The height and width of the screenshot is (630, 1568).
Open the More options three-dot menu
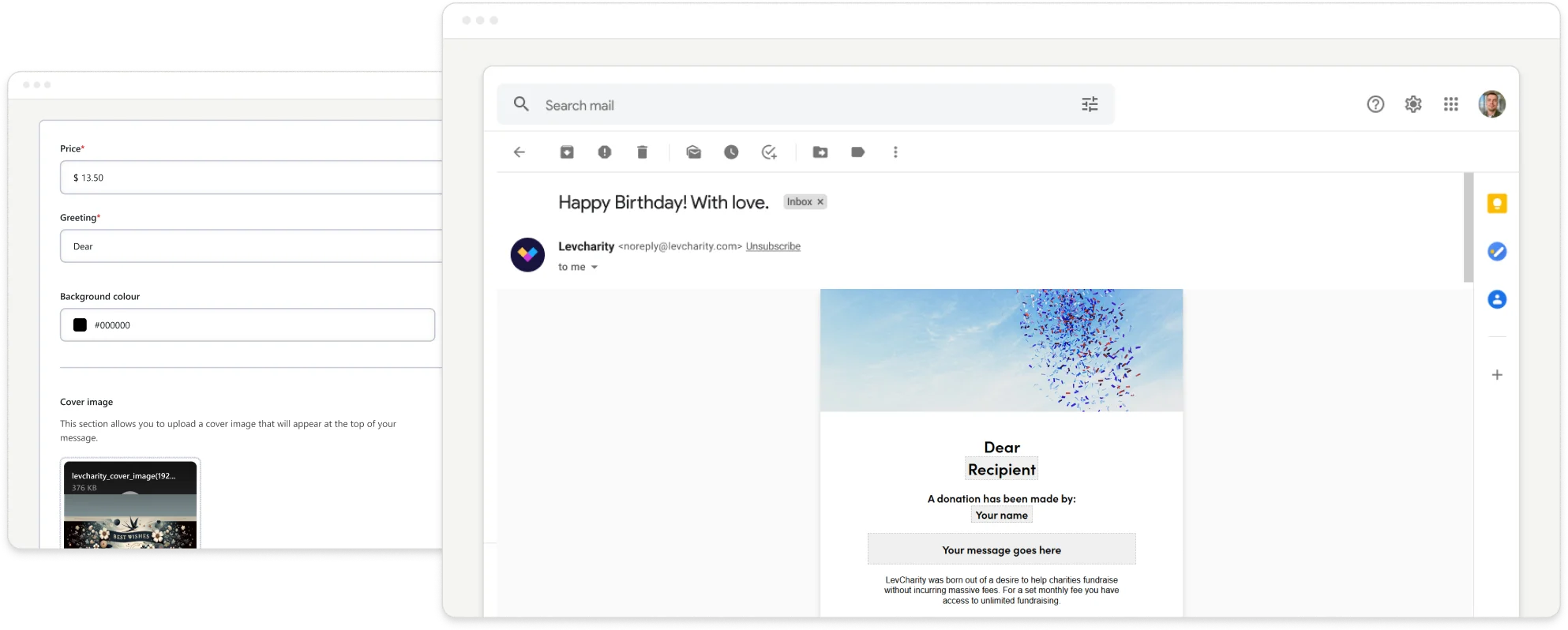895,152
